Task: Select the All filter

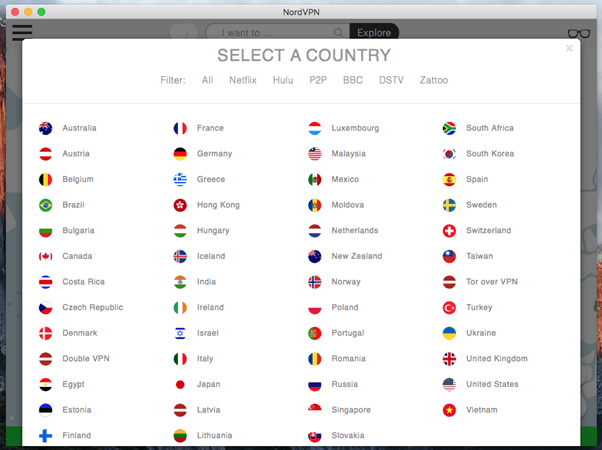Action: point(207,80)
